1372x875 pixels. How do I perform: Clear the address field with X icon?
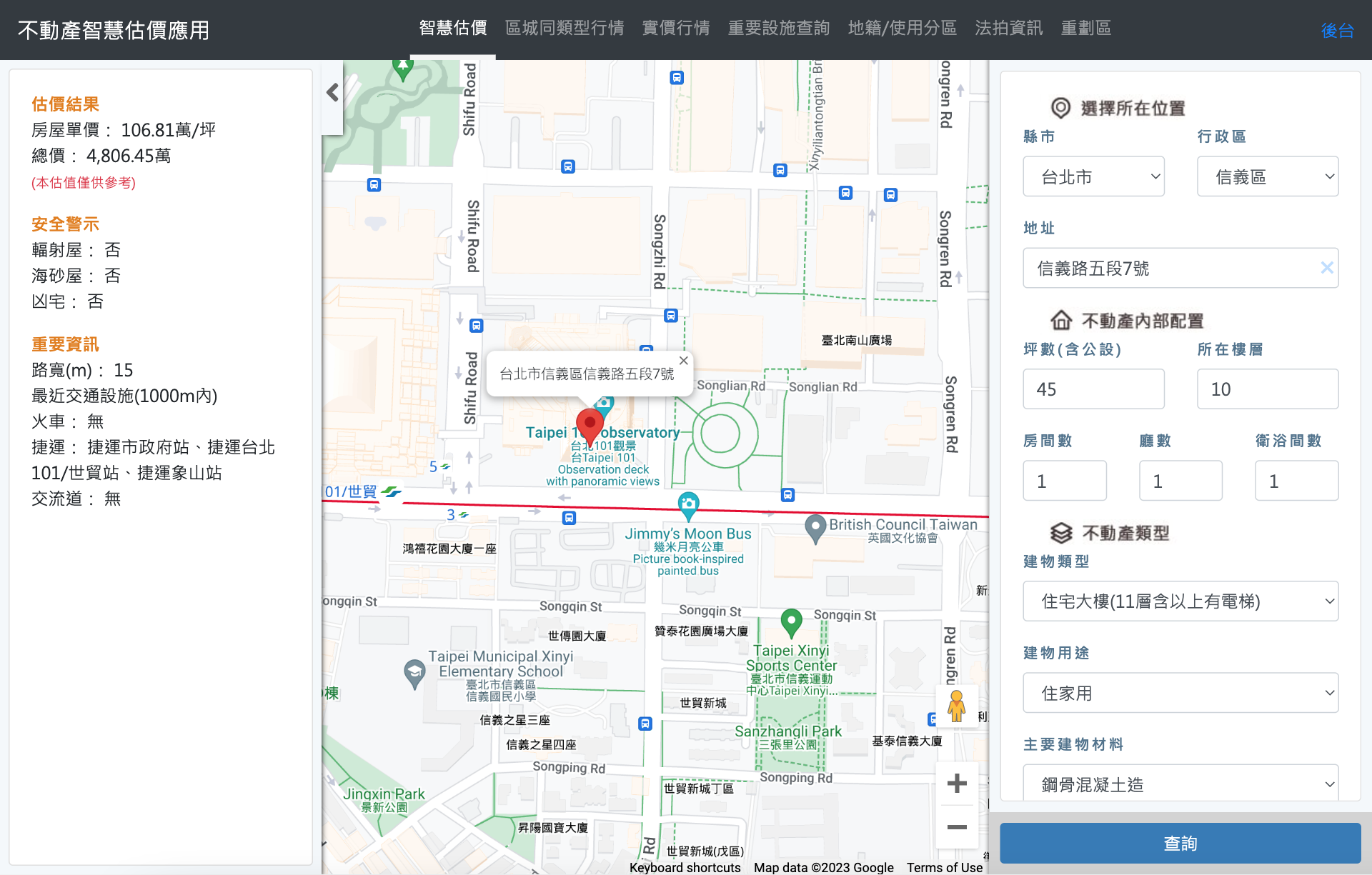point(1327,268)
